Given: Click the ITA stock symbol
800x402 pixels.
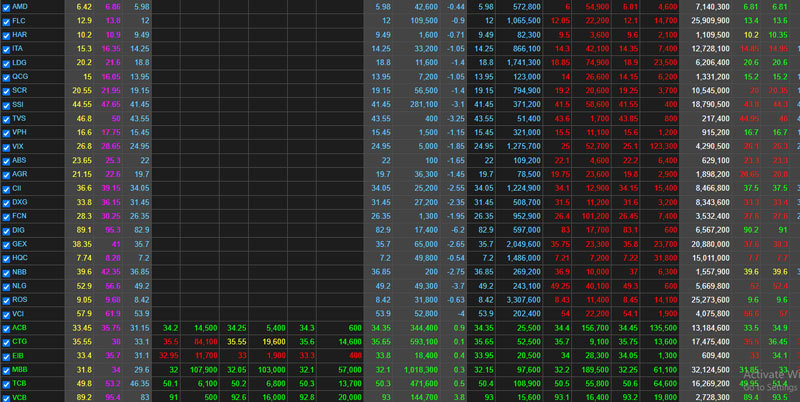Looking at the screenshot, I should [x=19, y=48].
